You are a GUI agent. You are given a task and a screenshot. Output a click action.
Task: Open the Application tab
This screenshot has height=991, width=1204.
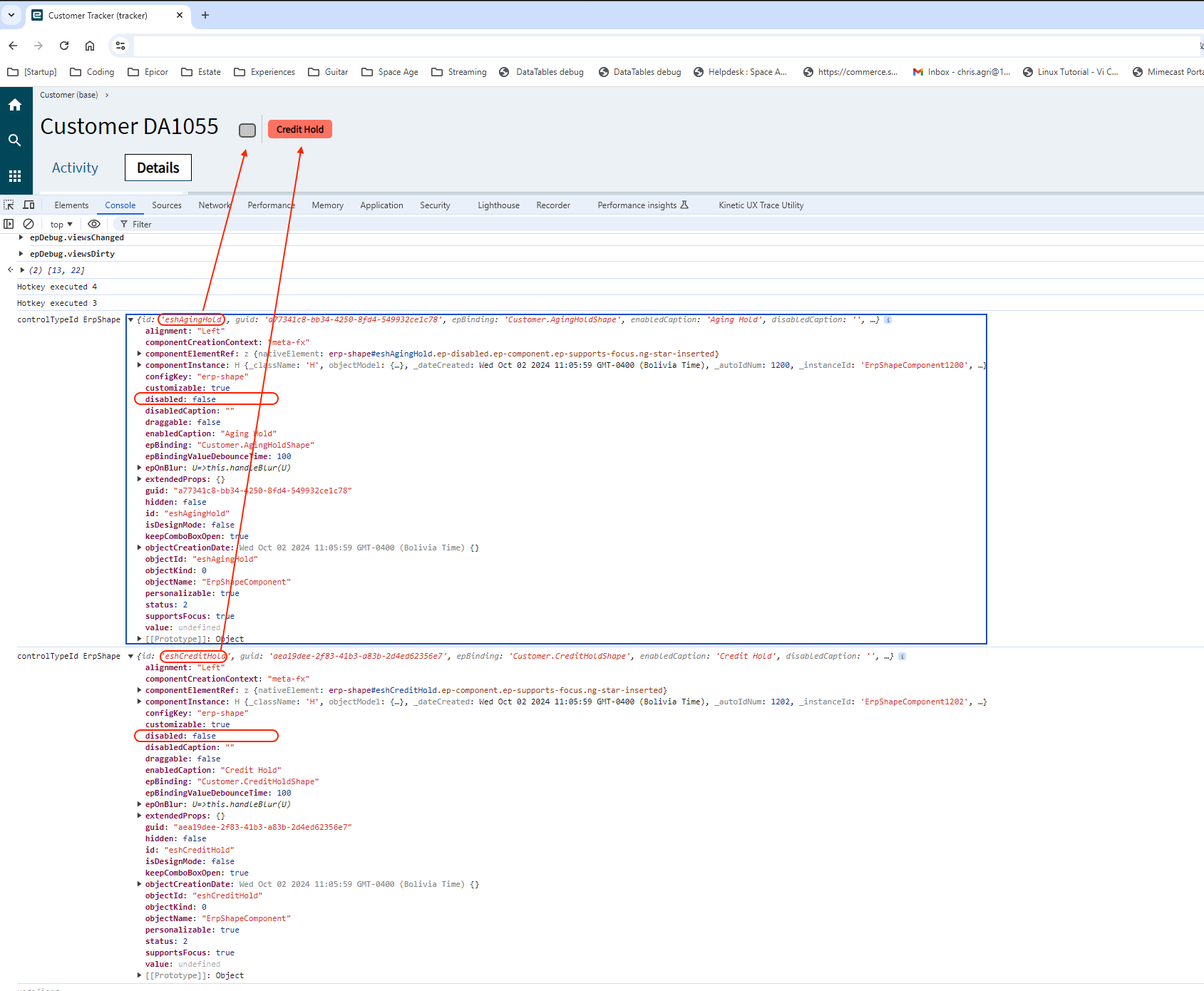click(381, 205)
